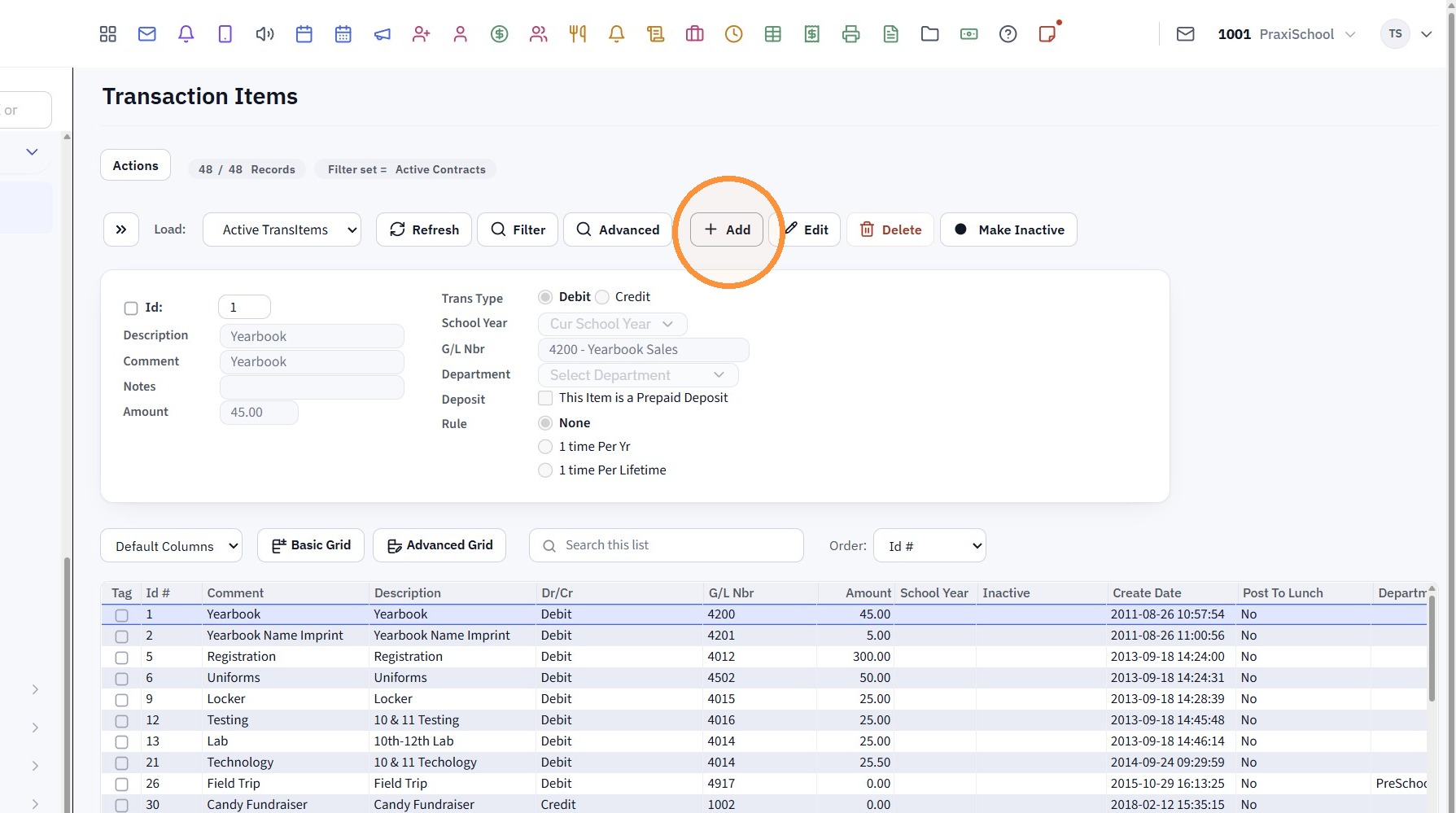The image size is (1456, 813).
Task: Collapse the sidebar section with down chevron
Action: point(32,152)
